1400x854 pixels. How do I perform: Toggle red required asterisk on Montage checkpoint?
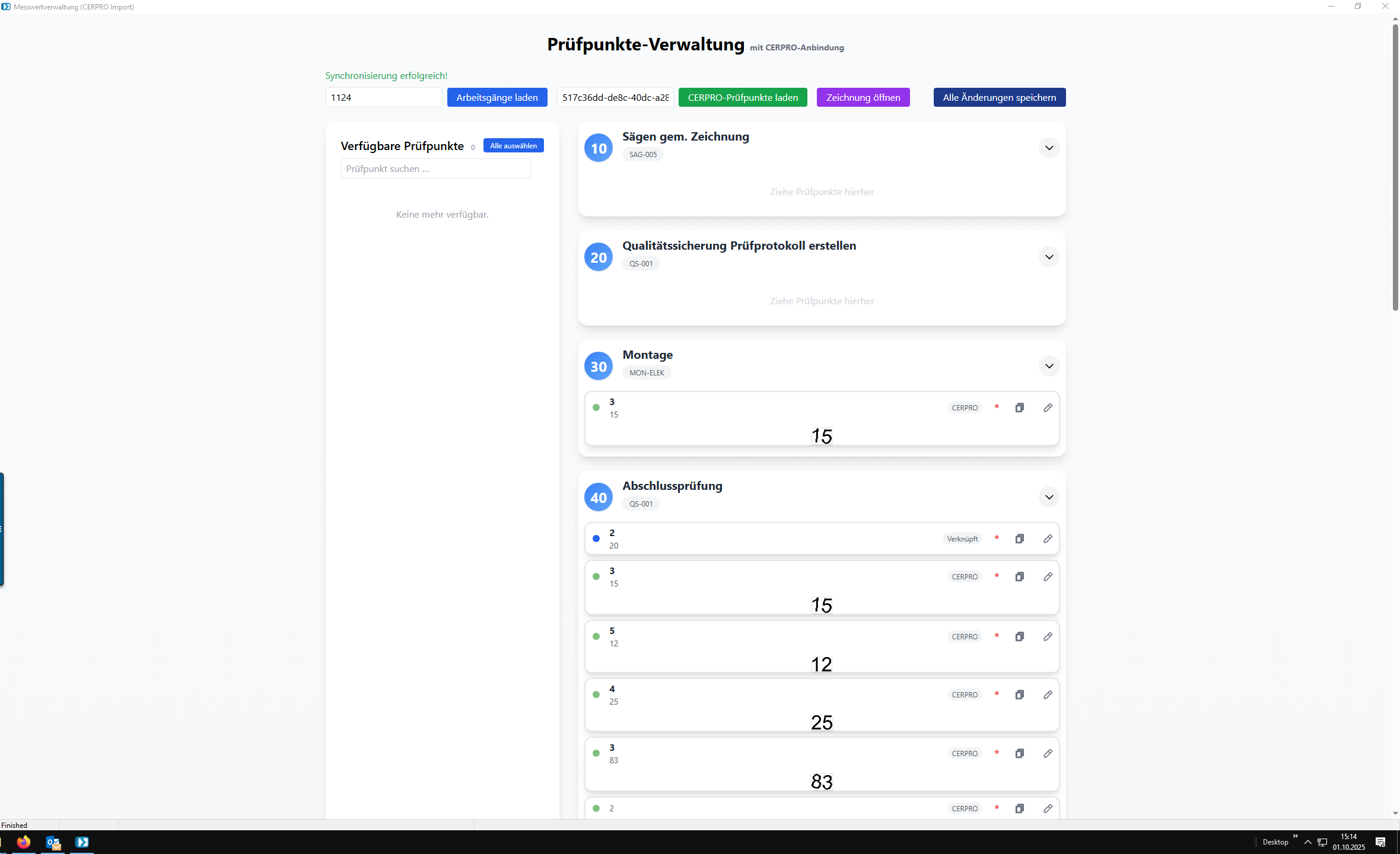[x=997, y=407]
